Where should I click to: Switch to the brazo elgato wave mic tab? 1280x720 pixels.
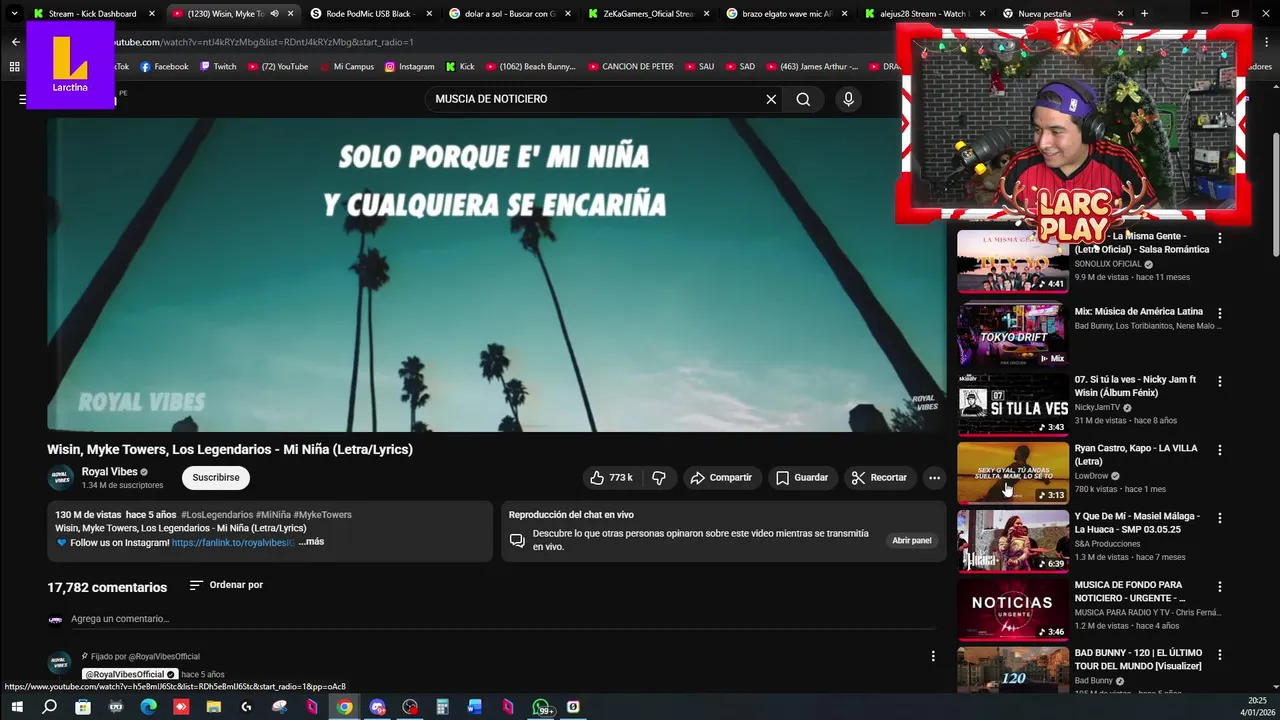coord(786,14)
